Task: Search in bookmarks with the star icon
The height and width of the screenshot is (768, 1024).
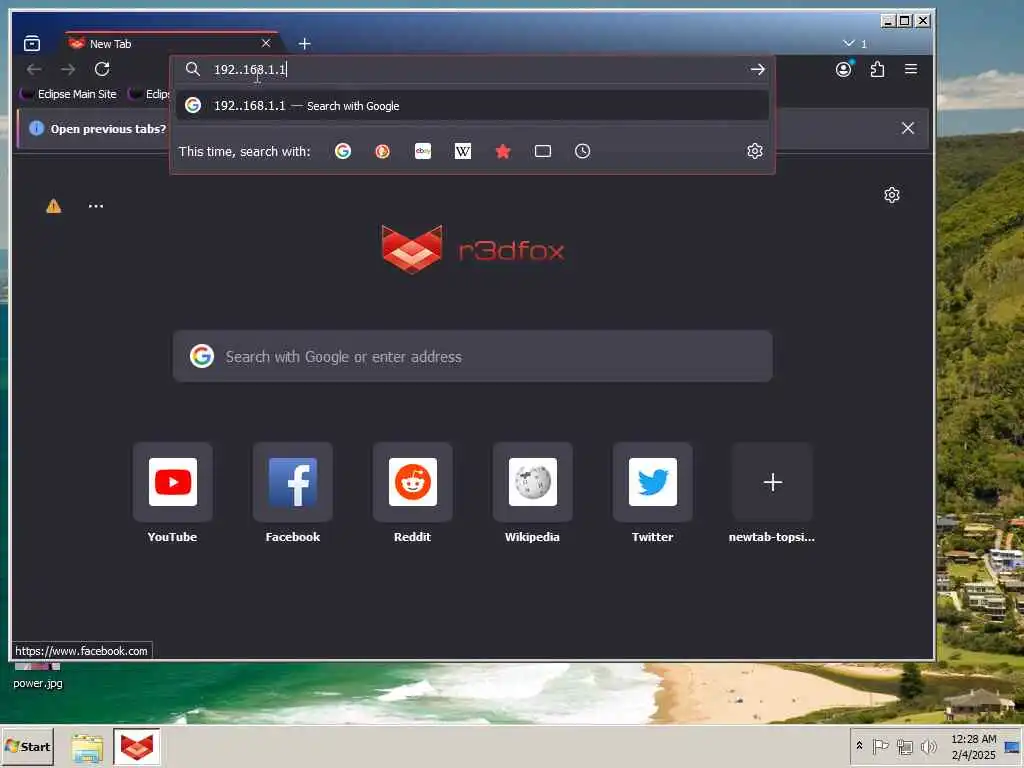Action: 503,152
